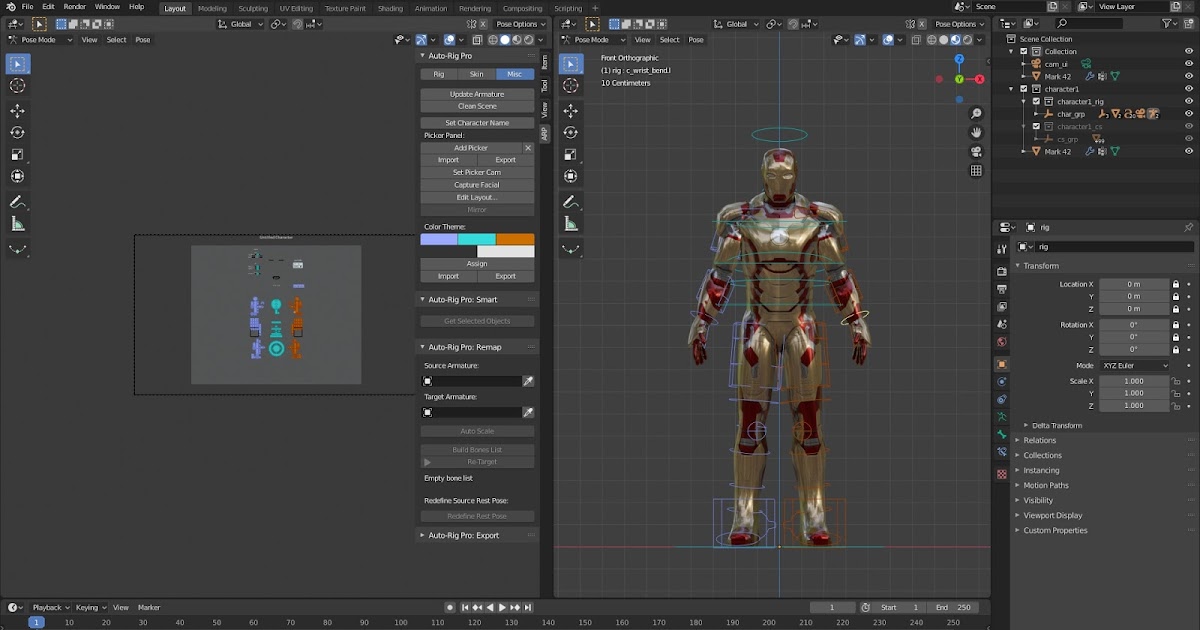Image resolution: width=1200 pixels, height=630 pixels.
Task: Select the Annotate tool in left viewport toolbar
Action: 17,202
